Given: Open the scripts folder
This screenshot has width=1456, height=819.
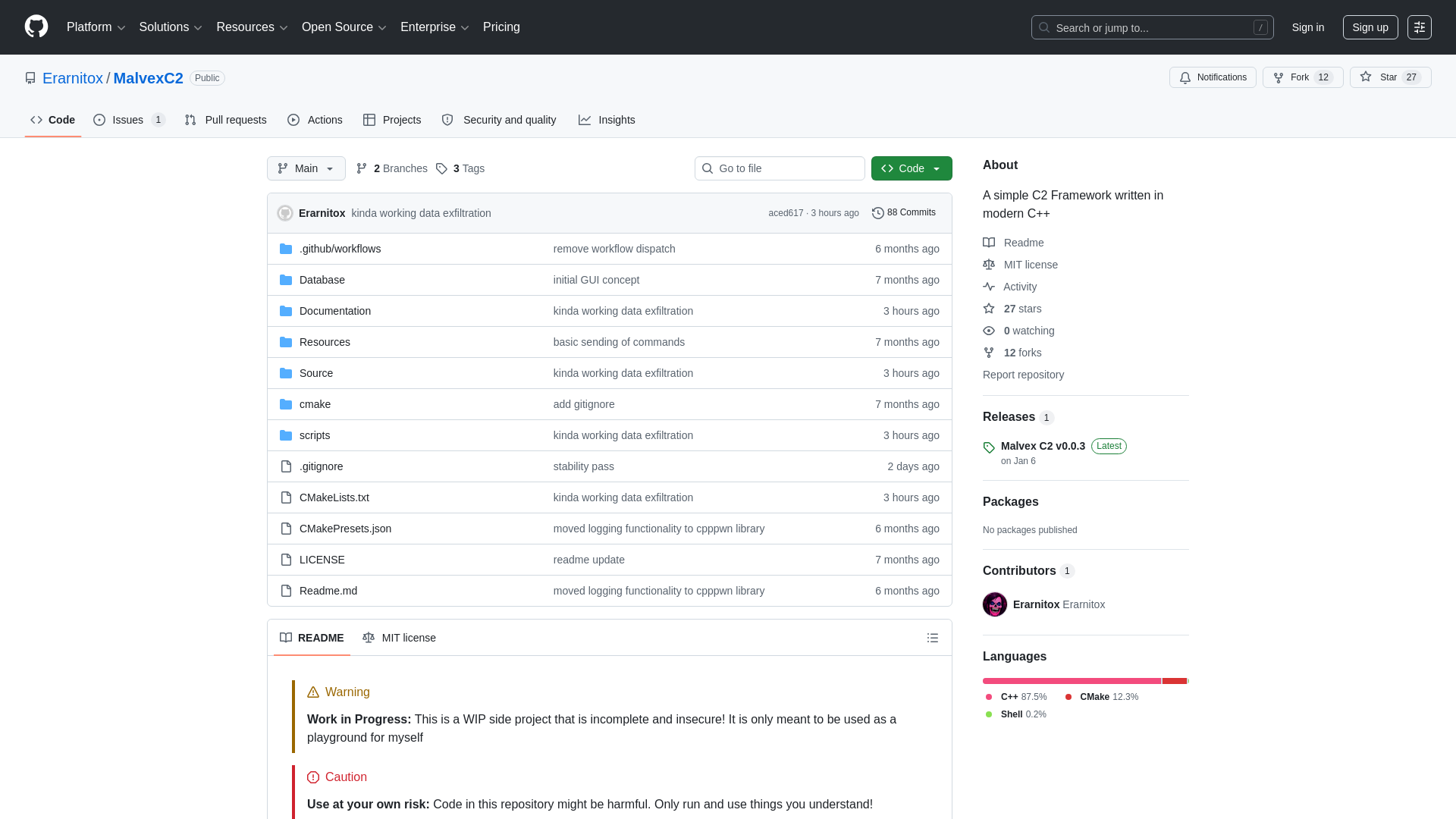Looking at the screenshot, I should coord(315,435).
